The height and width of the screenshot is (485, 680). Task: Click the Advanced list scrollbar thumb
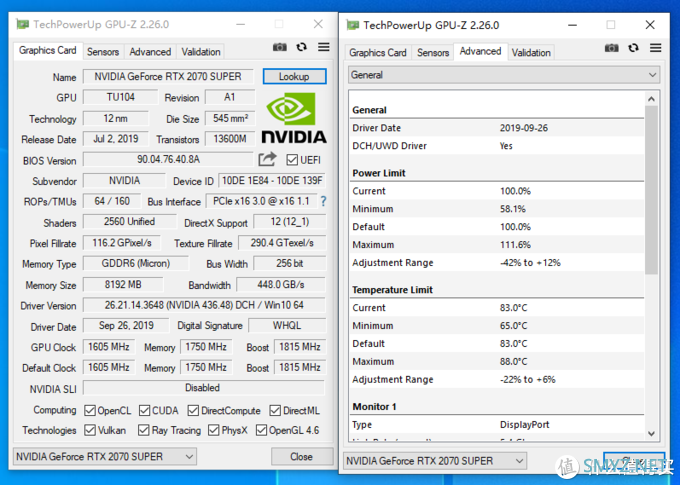point(651,190)
